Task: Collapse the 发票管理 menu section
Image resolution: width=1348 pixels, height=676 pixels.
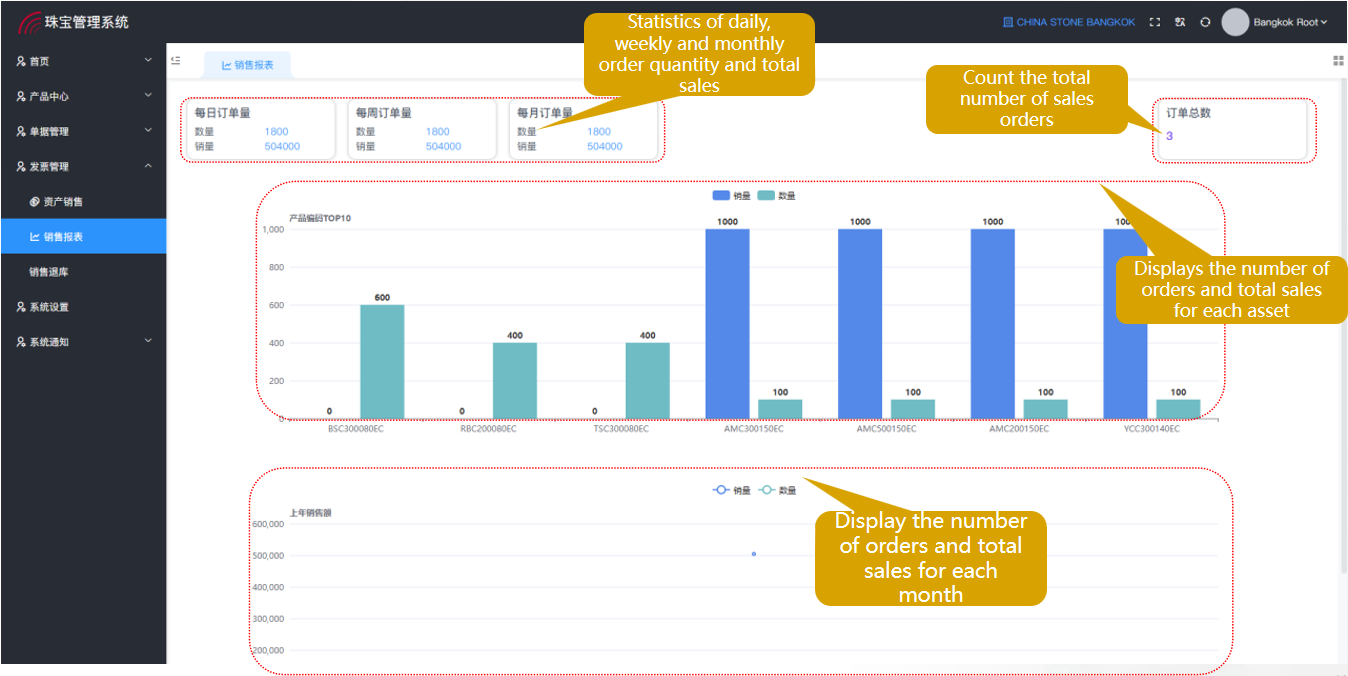Action: [x=60, y=165]
